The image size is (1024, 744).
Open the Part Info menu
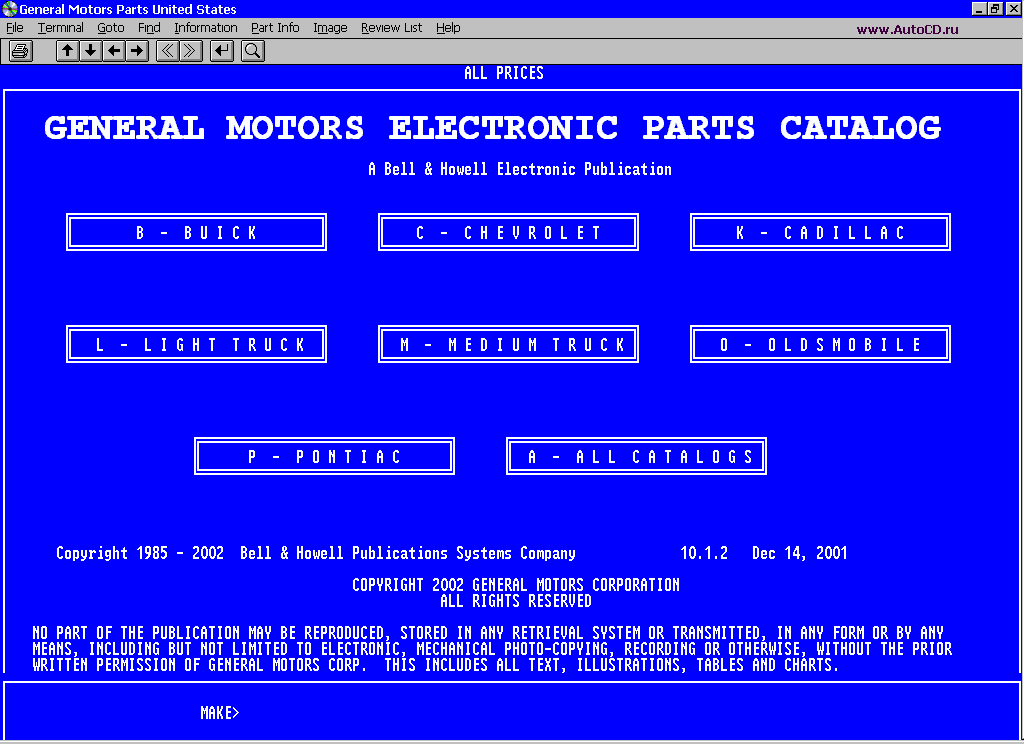tap(275, 28)
